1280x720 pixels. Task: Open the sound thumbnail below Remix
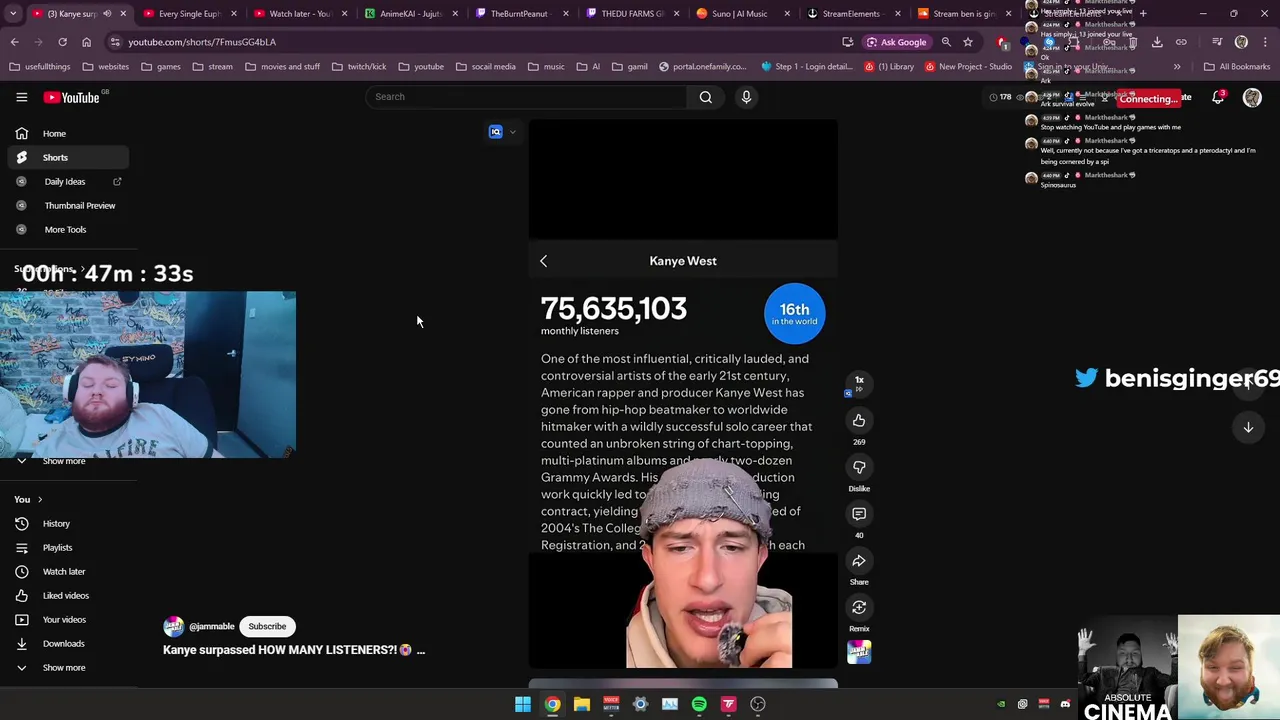[859, 652]
